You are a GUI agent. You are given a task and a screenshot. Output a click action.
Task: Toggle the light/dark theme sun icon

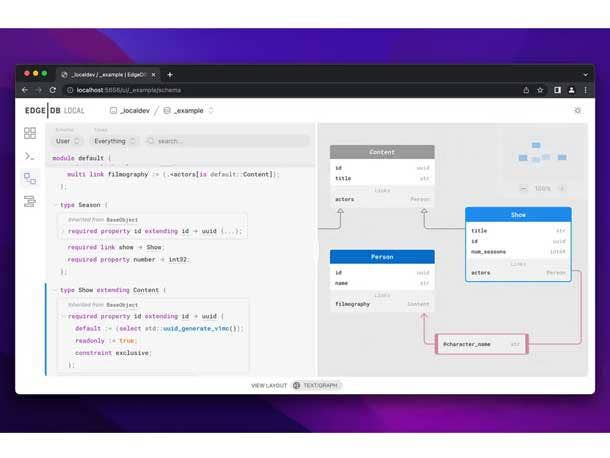(577, 110)
